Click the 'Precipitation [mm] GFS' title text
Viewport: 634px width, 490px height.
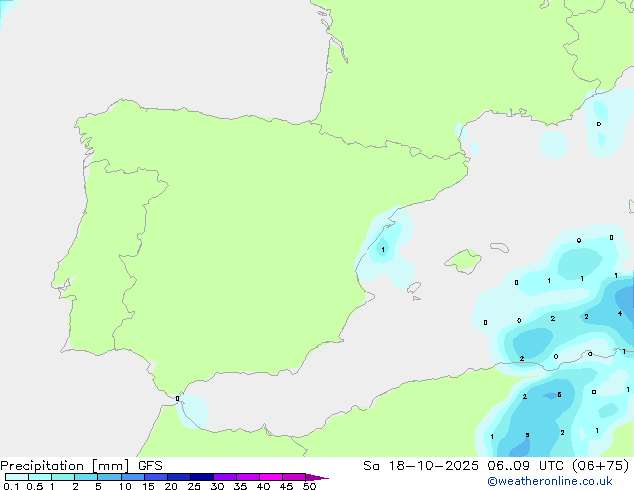[x=81, y=466]
